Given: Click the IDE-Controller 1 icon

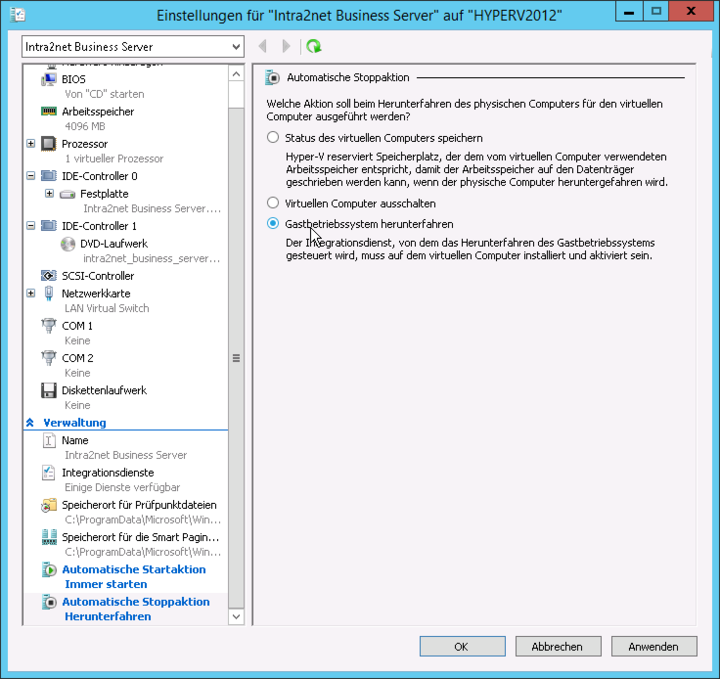Looking at the screenshot, I should [x=49, y=226].
